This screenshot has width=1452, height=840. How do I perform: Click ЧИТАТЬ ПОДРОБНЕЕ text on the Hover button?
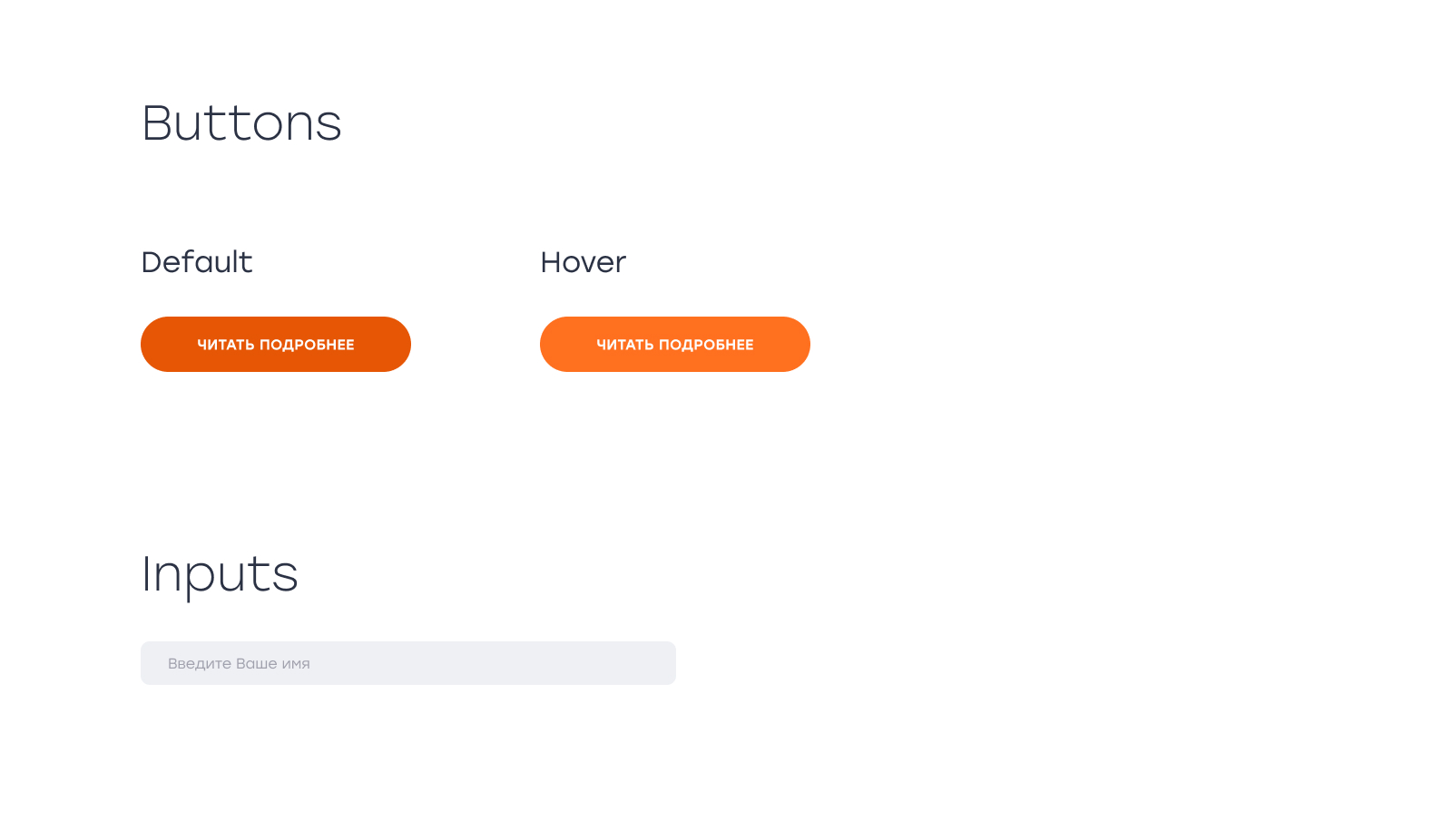(675, 344)
